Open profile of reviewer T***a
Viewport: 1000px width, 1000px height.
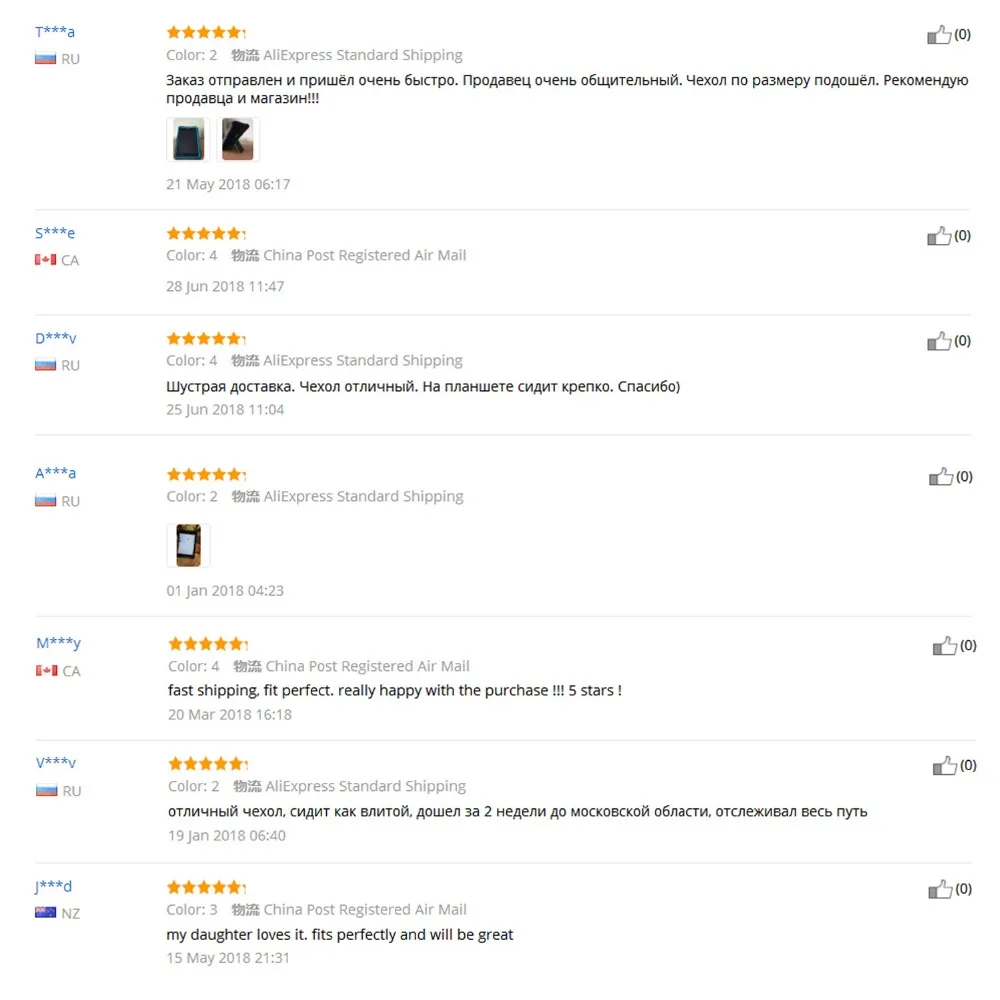55,31
